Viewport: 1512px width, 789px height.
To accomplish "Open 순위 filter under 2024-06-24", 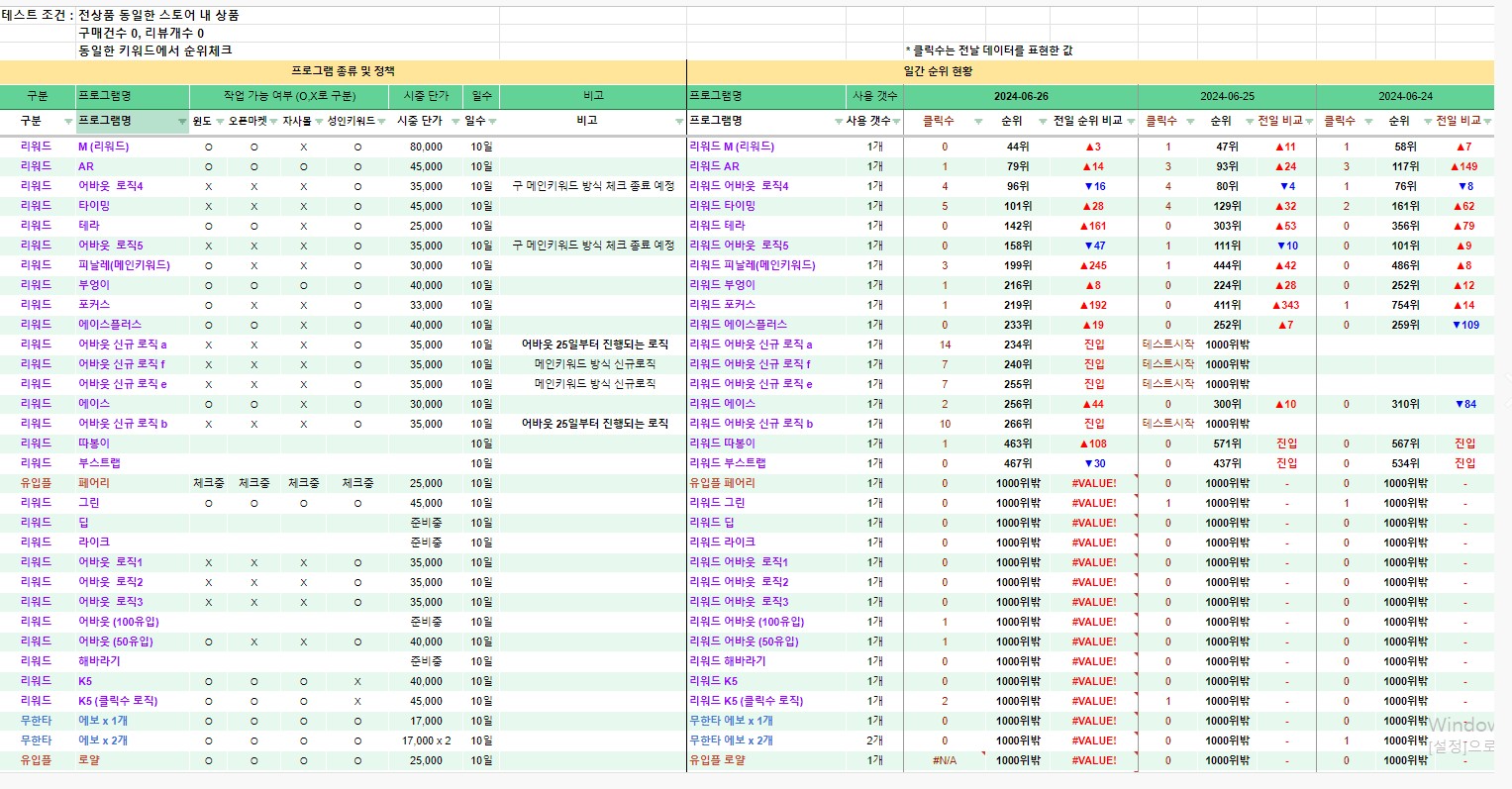I will (x=1429, y=122).
